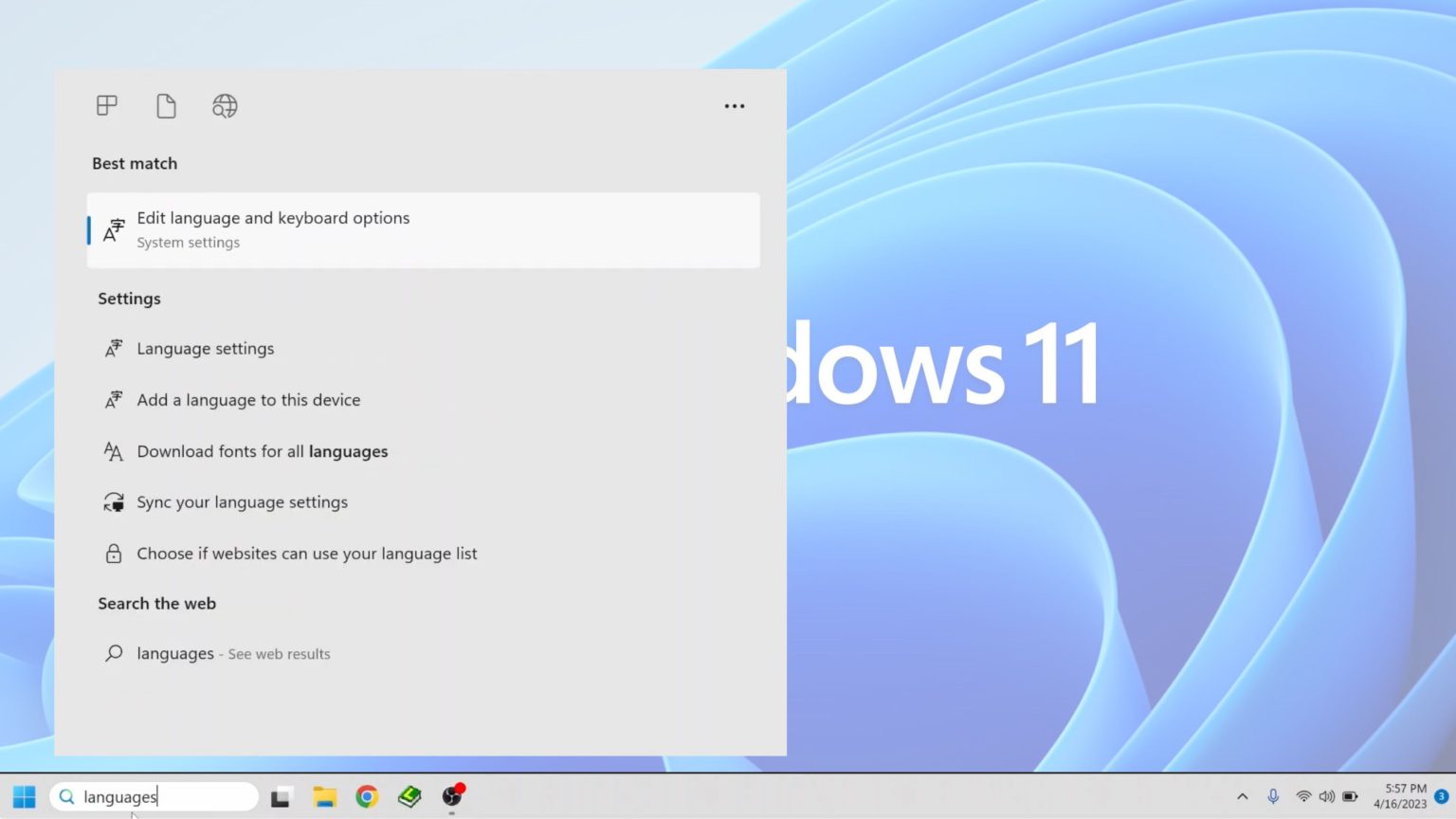Open Language settings
This screenshot has height=819, width=1456.
pos(206,348)
